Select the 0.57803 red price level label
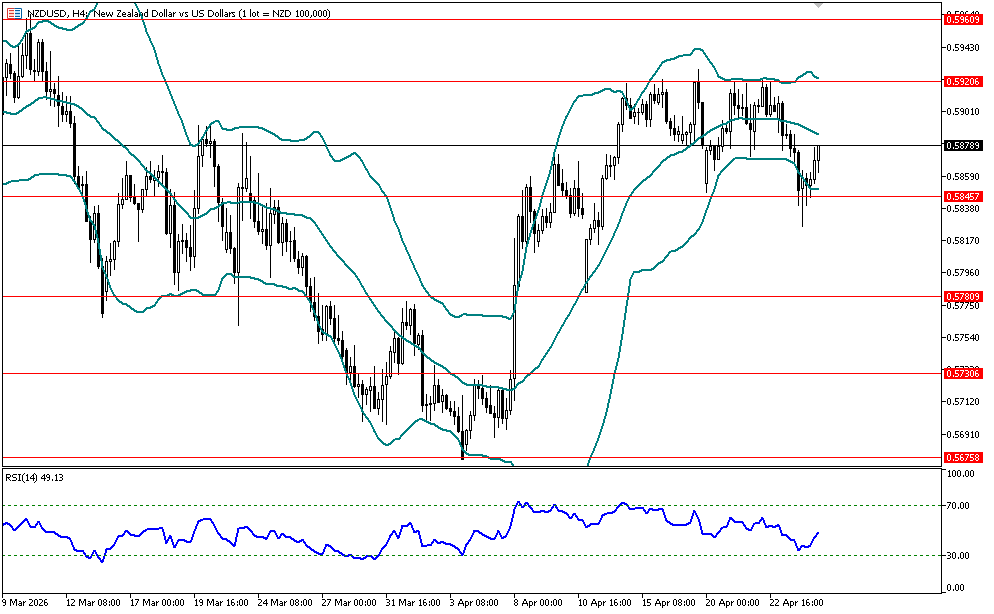The height and width of the screenshot is (614, 994). click(x=962, y=296)
